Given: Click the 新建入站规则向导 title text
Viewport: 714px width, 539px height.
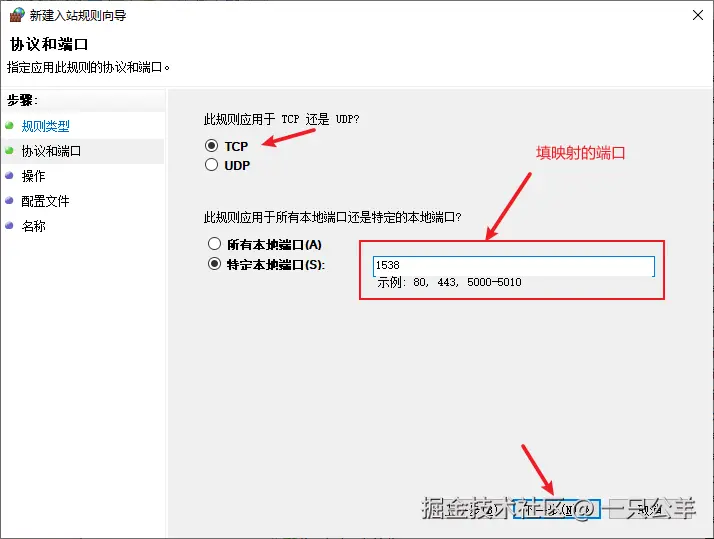Looking at the screenshot, I should (78, 15).
